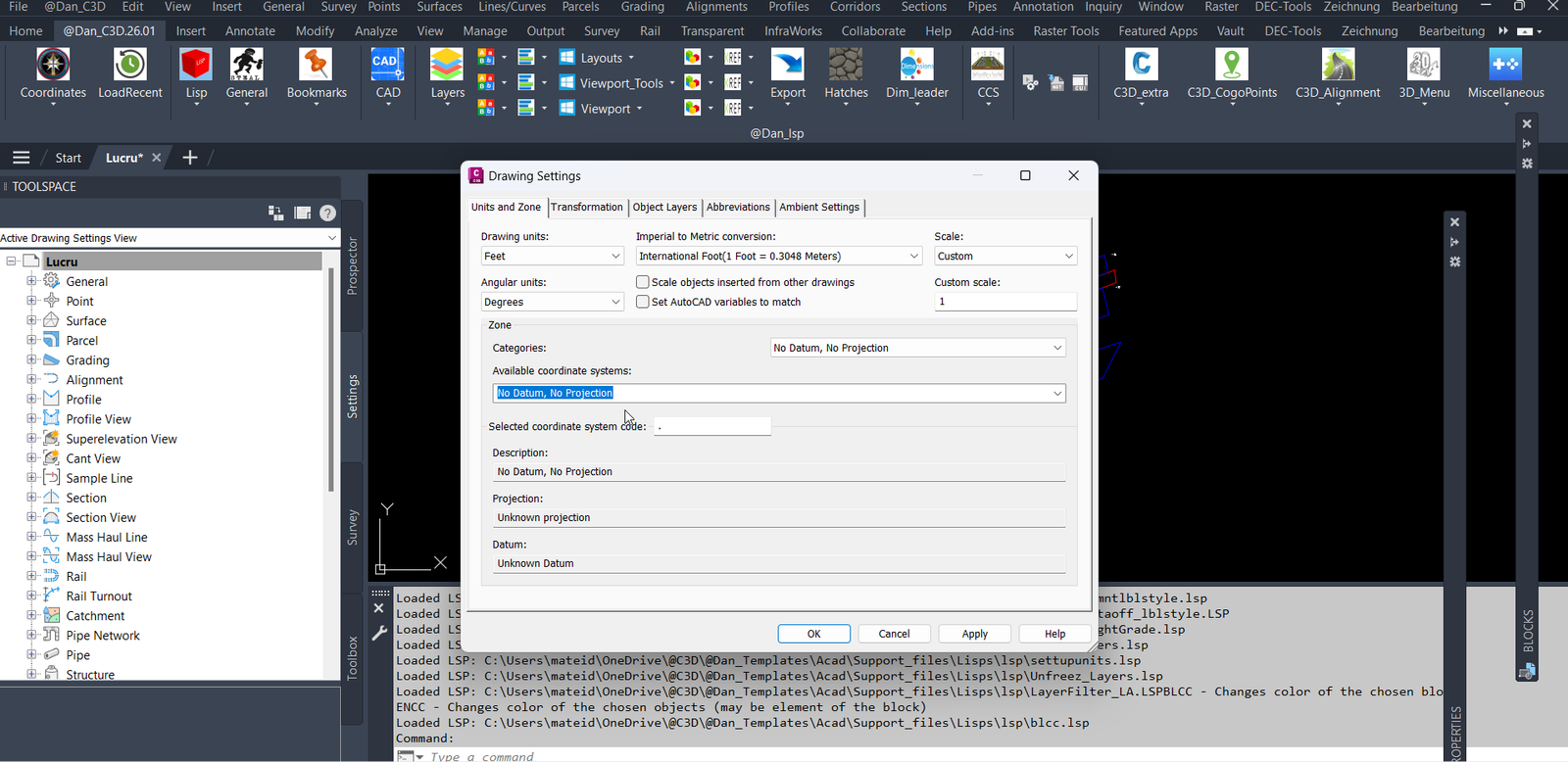Click the Apply button
Screen dimensions: 1568x762
pyautogui.click(x=975, y=634)
